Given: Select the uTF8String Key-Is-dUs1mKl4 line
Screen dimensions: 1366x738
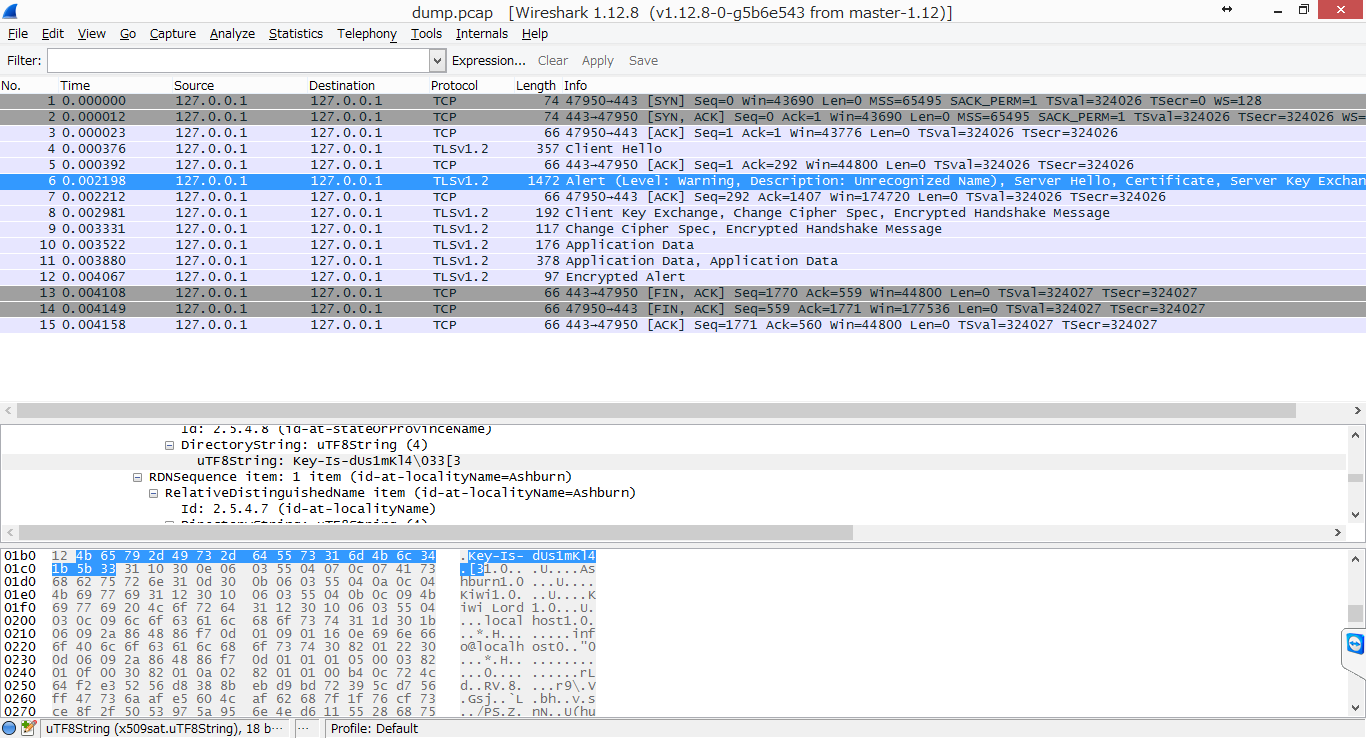Looking at the screenshot, I should 328,461.
